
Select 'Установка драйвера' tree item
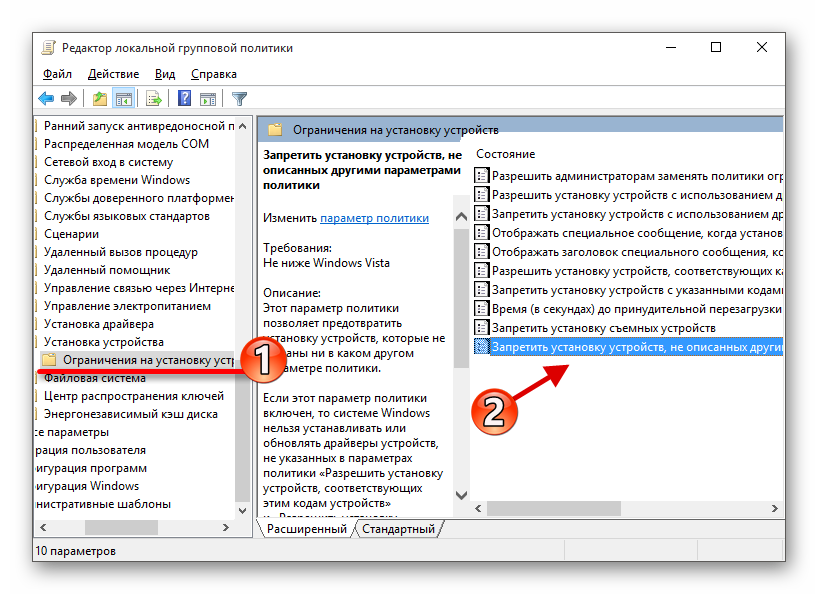click(x=99, y=324)
